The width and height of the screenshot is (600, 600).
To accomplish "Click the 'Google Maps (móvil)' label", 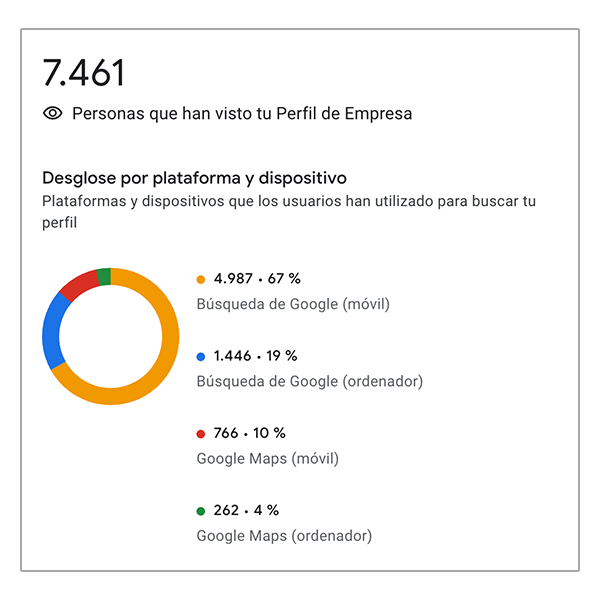I will (267, 458).
